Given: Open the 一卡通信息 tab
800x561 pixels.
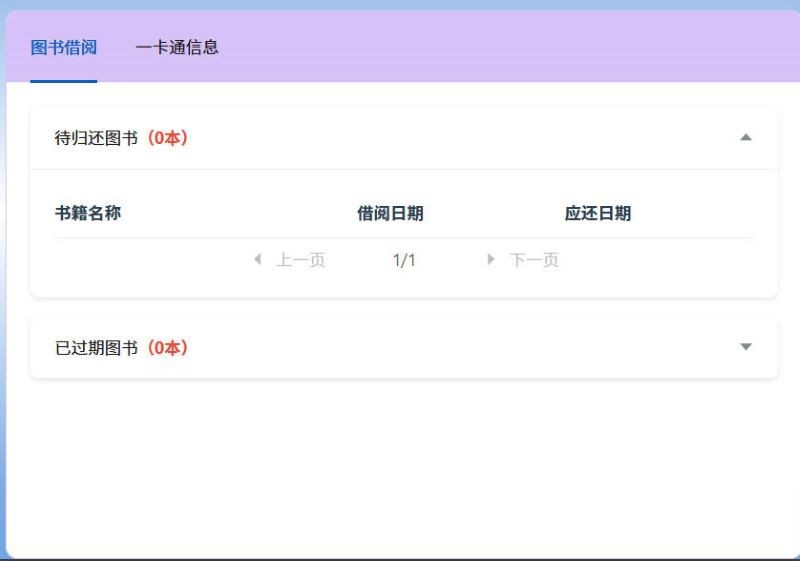Looking at the screenshot, I should 177,47.
